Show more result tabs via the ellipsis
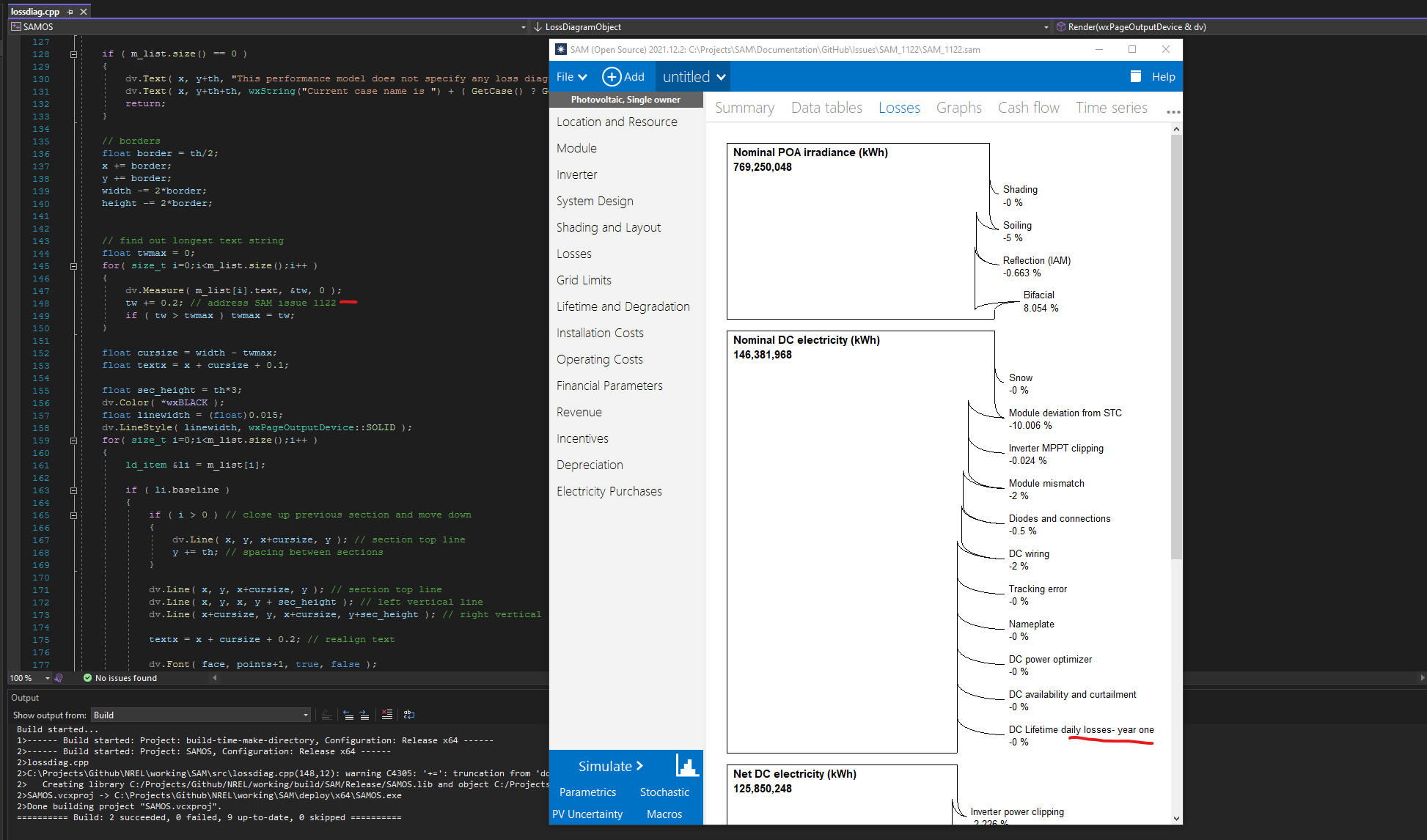The height and width of the screenshot is (840, 1427). [x=1173, y=111]
